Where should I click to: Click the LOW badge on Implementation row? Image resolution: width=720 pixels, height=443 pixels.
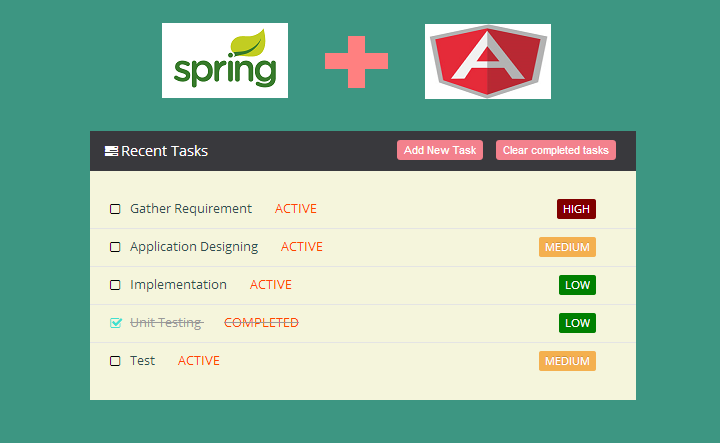[x=577, y=285]
